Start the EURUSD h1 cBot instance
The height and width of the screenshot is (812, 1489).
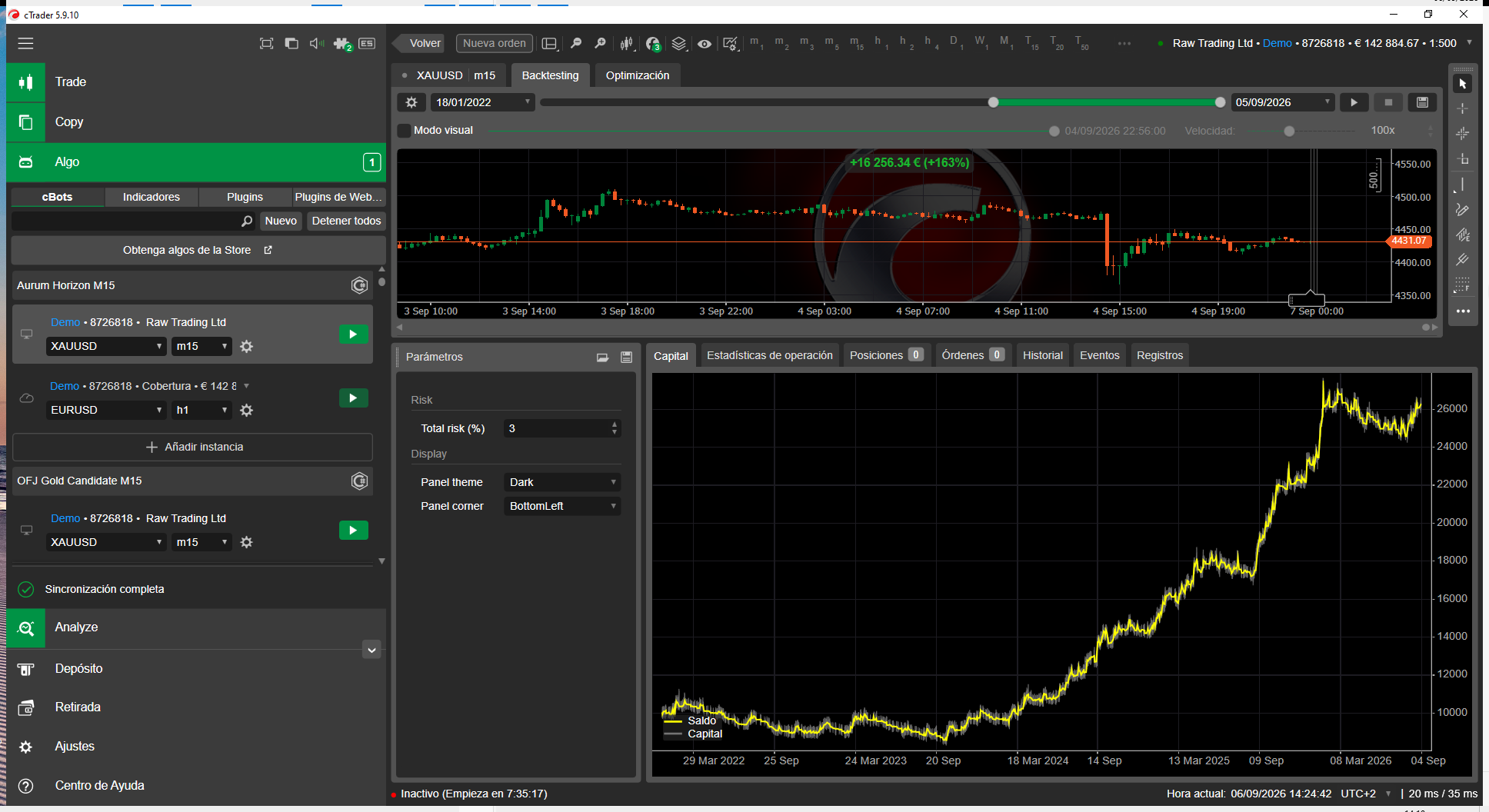353,398
